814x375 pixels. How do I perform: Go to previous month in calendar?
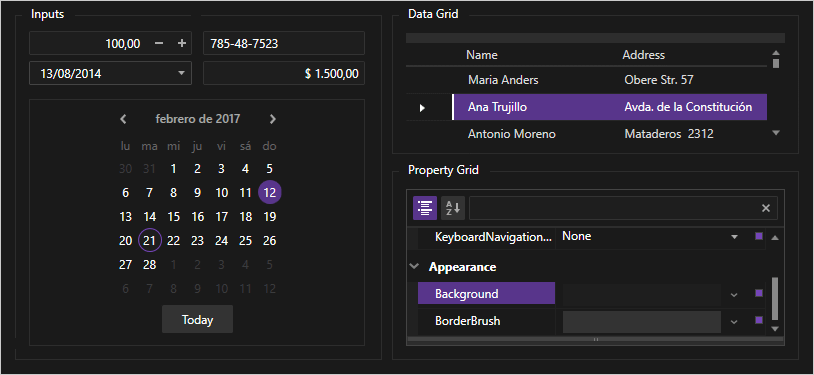(x=123, y=119)
